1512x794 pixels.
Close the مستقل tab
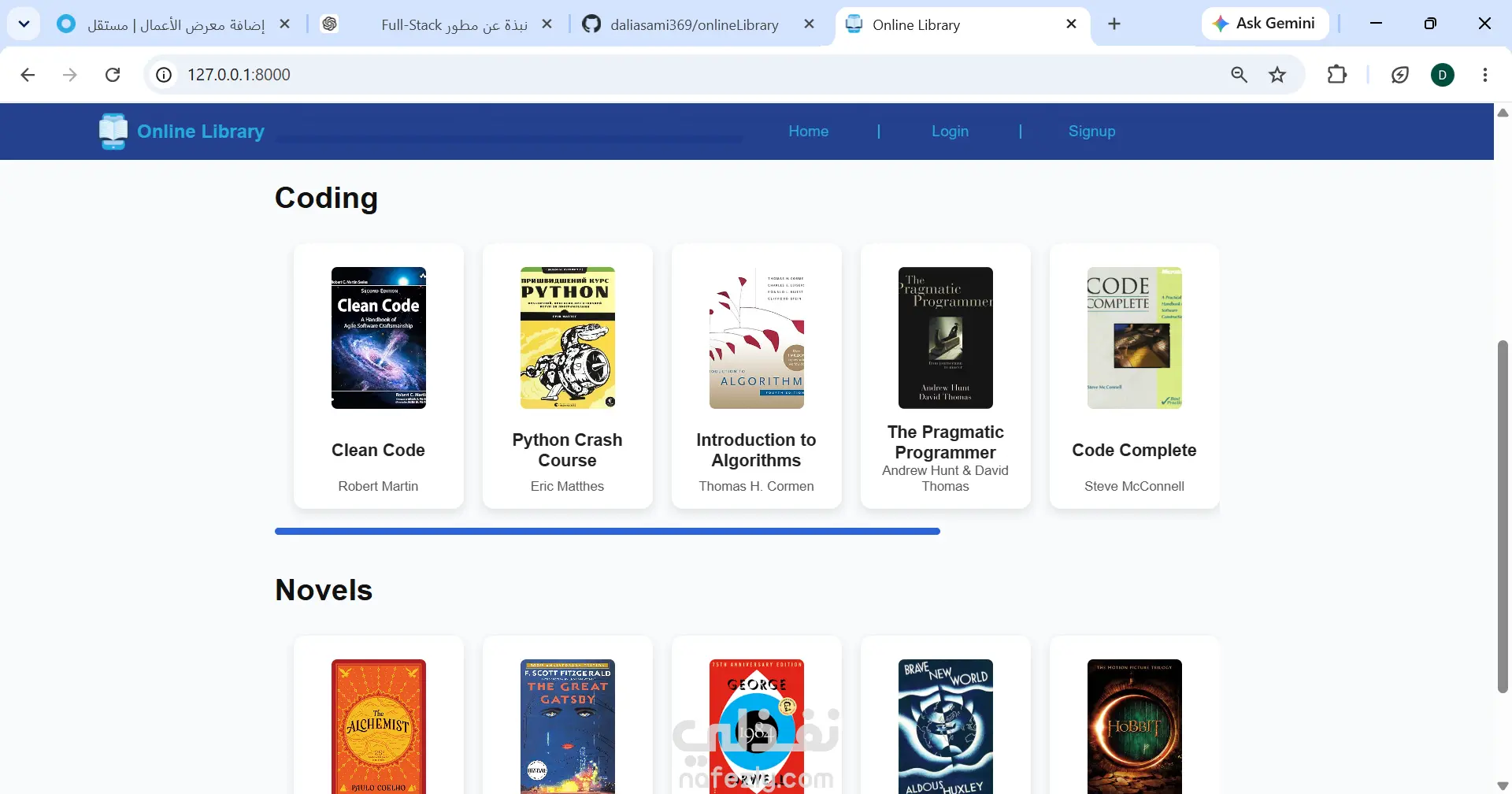click(x=285, y=24)
